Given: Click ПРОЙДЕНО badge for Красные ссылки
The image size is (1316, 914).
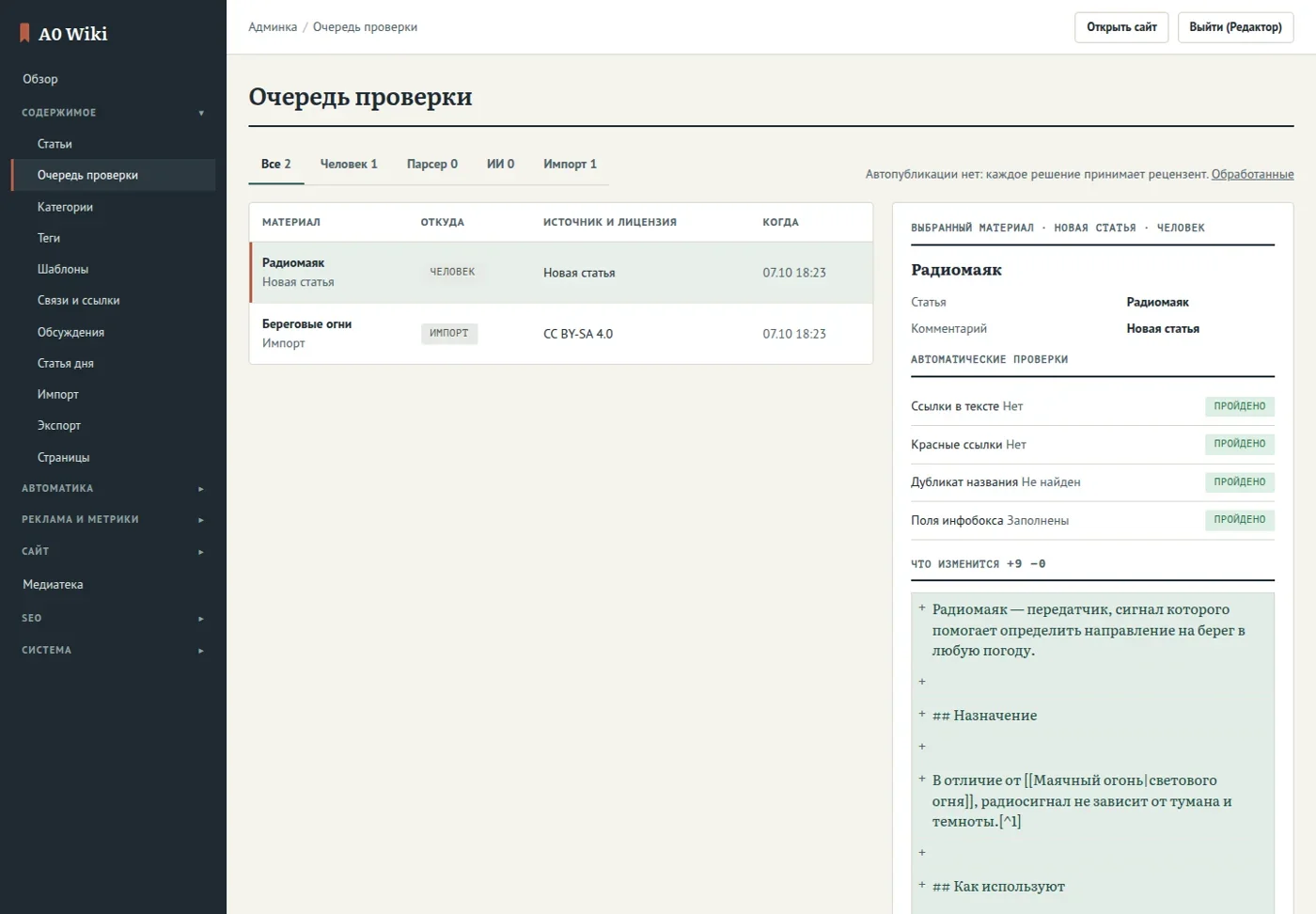Looking at the screenshot, I should (x=1239, y=444).
